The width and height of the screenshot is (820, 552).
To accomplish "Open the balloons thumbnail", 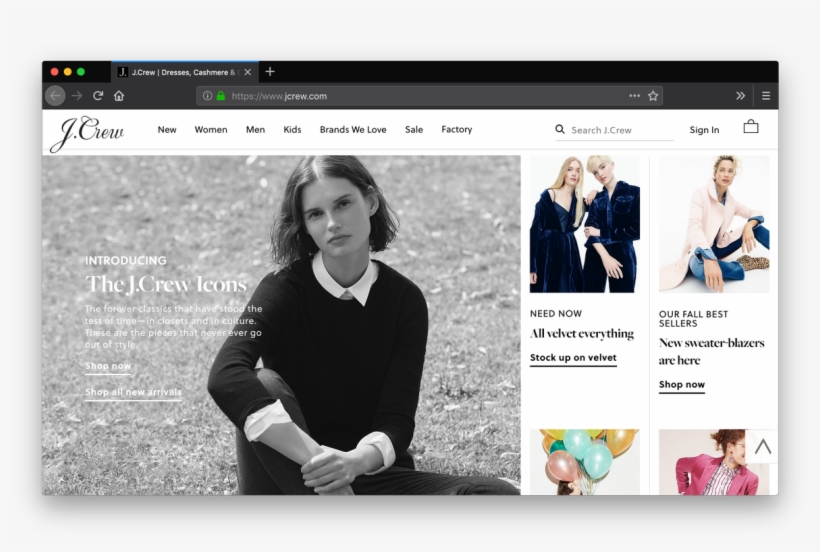I will click(585, 462).
